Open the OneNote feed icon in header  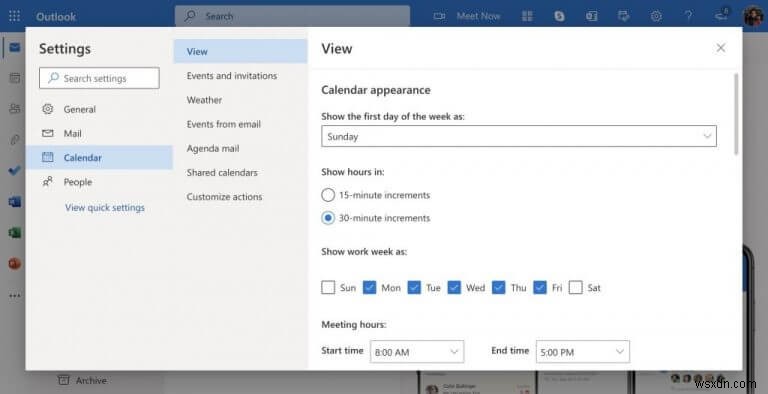pos(592,16)
